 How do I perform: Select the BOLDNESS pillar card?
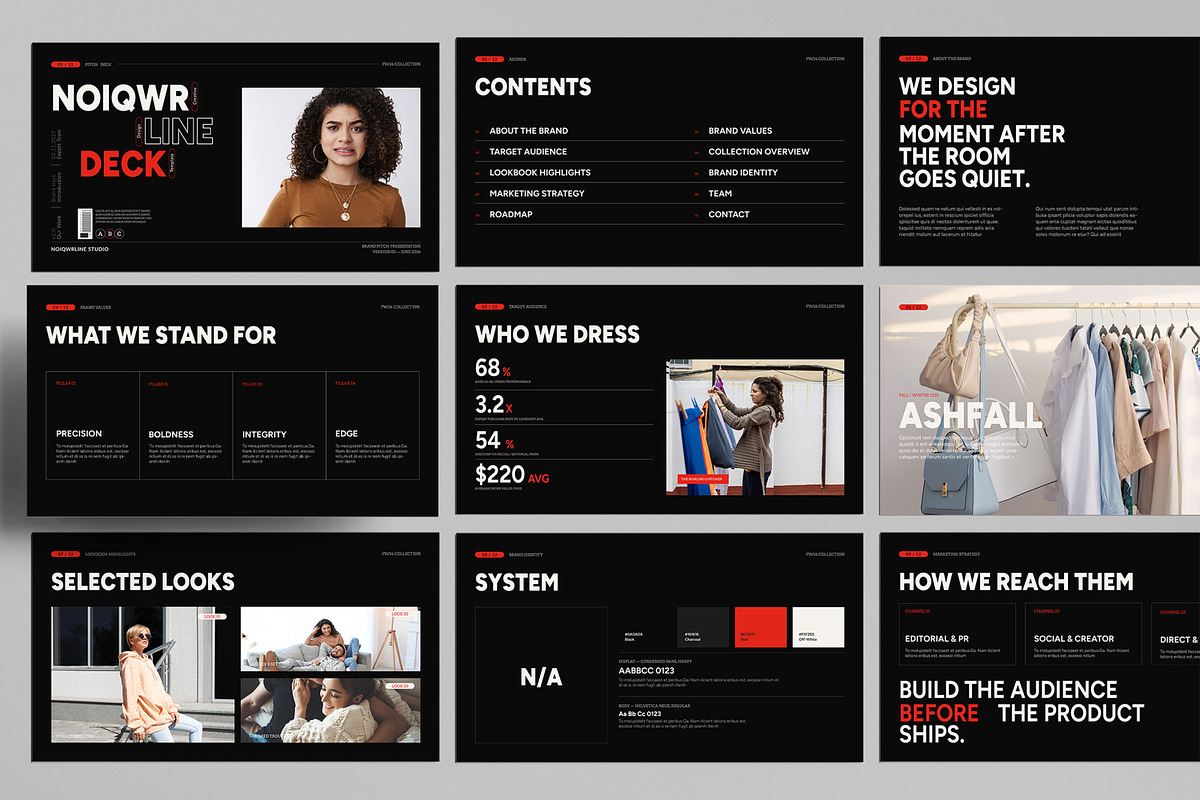pos(186,425)
